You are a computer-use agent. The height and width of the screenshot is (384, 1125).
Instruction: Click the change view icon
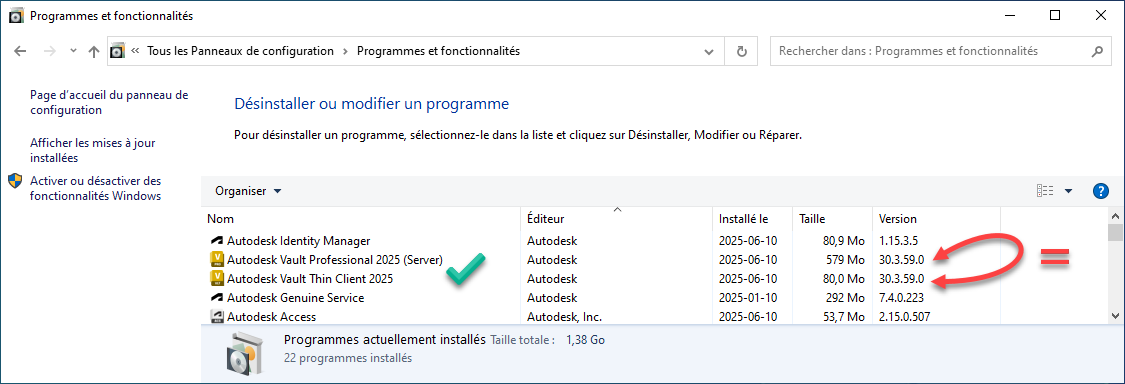click(1045, 191)
